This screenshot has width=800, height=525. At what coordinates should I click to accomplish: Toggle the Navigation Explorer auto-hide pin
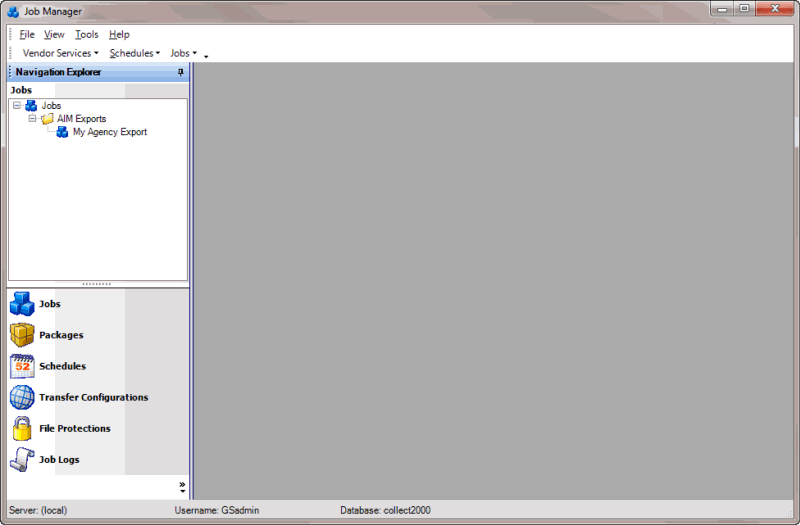[181, 72]
